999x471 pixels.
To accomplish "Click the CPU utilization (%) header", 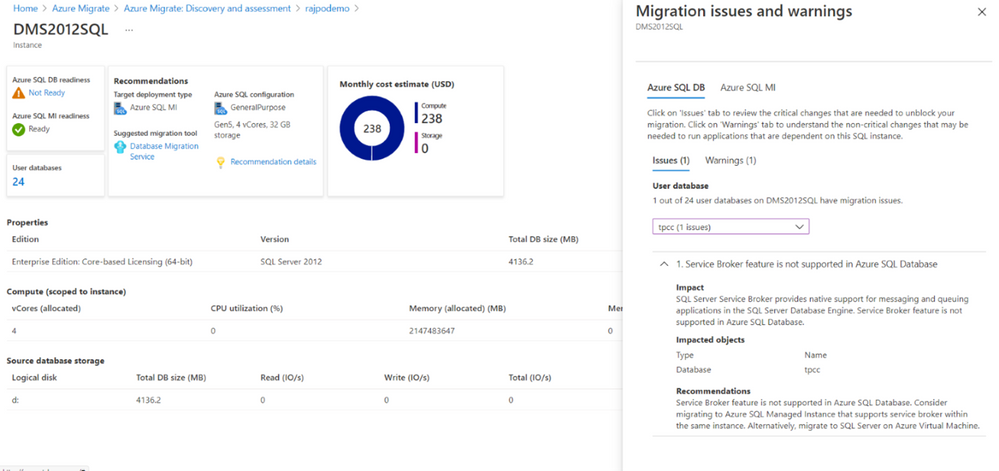I will click(247, 308).
